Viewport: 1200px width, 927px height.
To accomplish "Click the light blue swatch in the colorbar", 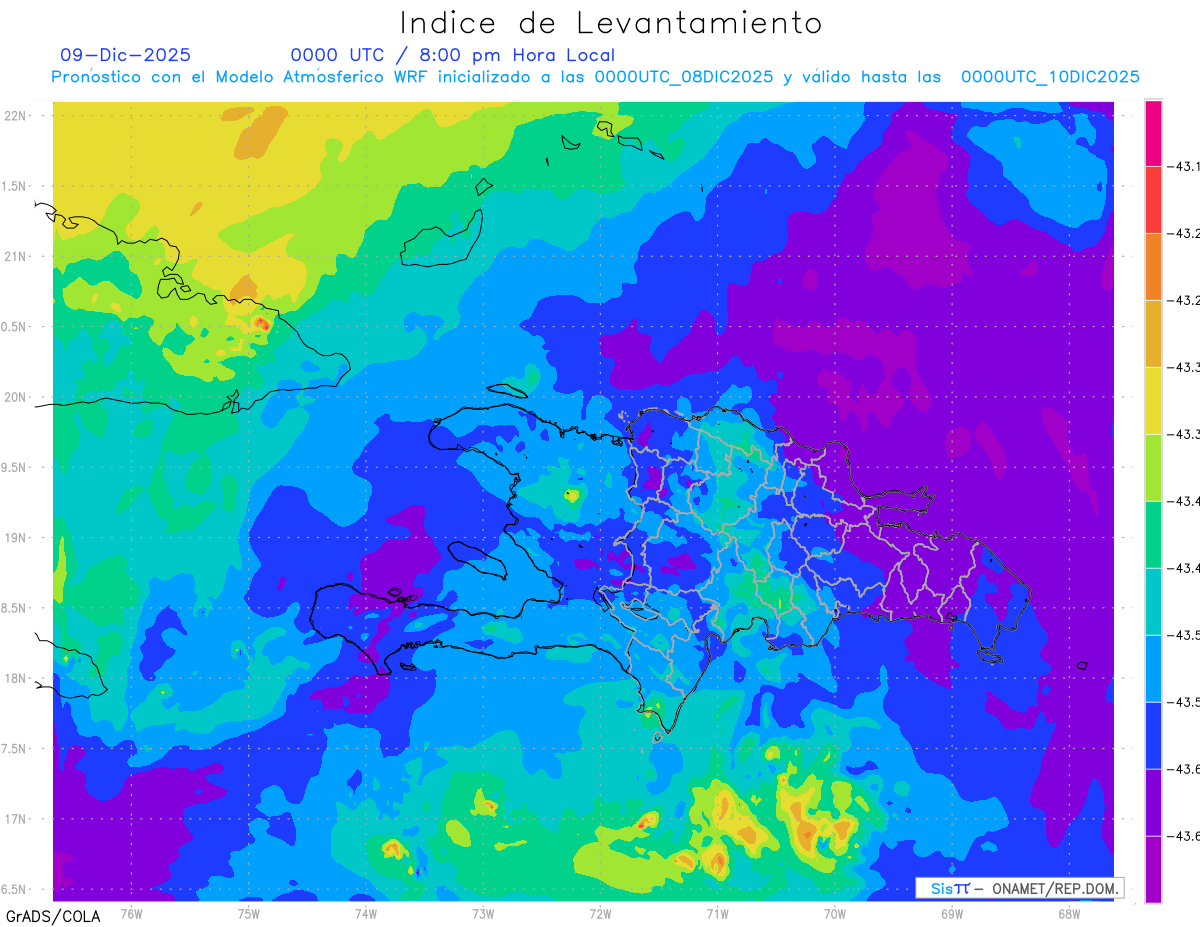I will (x=1153, y=669).
